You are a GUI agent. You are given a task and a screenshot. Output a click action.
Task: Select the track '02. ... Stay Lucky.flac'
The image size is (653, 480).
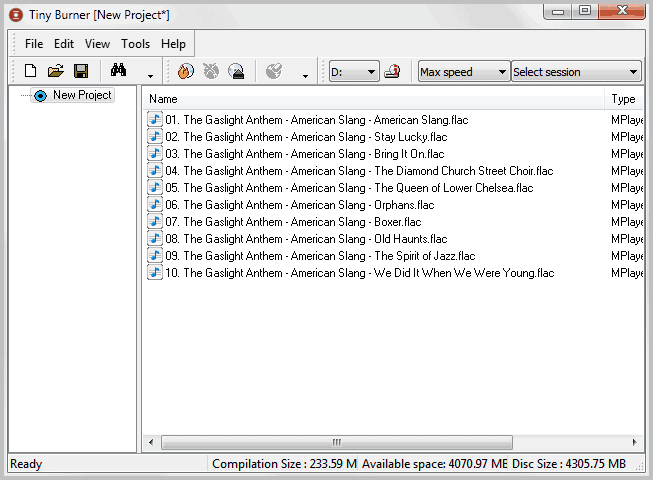click(306, 137)
